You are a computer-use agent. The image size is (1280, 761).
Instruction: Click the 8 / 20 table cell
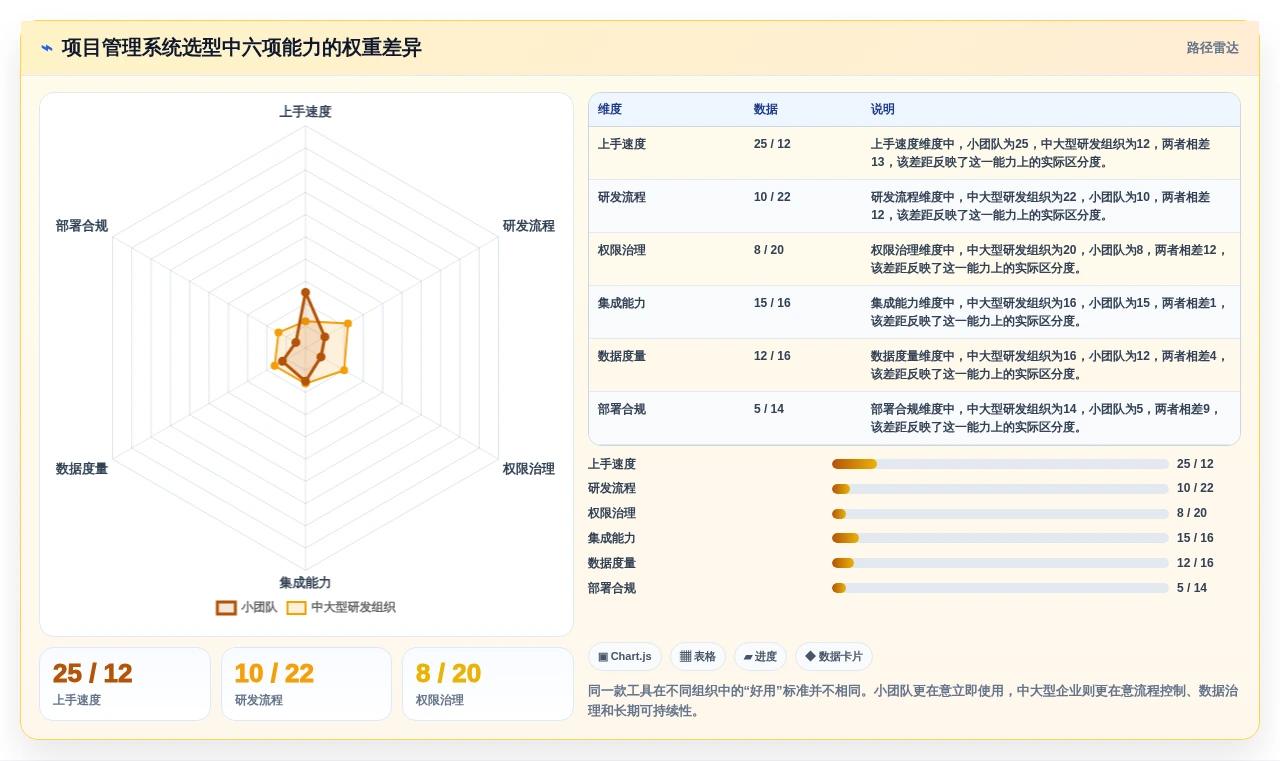click(x=769, y=250)
